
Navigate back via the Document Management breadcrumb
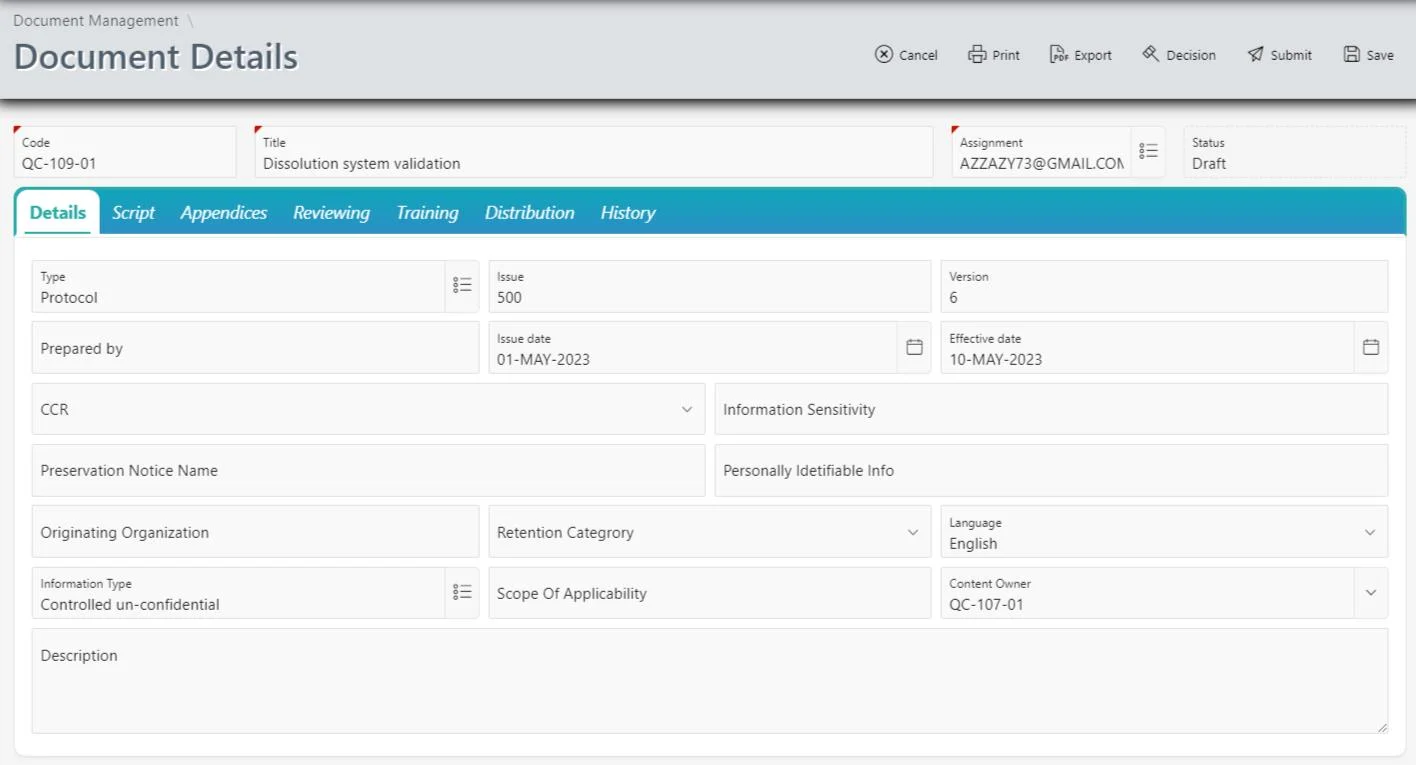click(x=95, y=20)
